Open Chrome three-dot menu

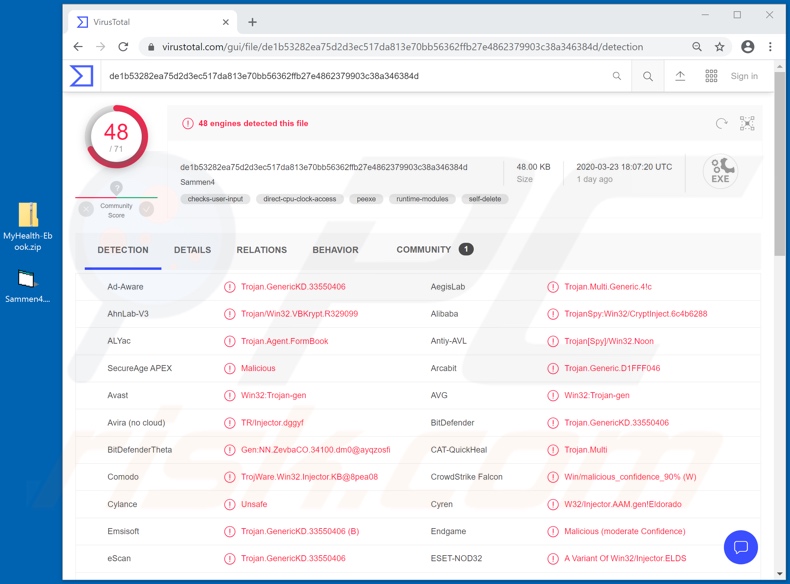(x=770, y=47)
